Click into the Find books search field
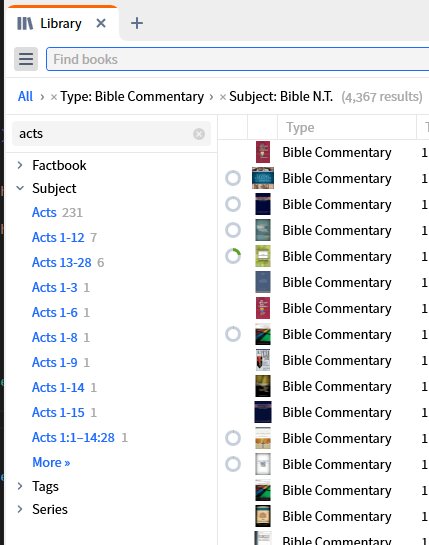Screen dimensions: 429x545 pos(237,59)
